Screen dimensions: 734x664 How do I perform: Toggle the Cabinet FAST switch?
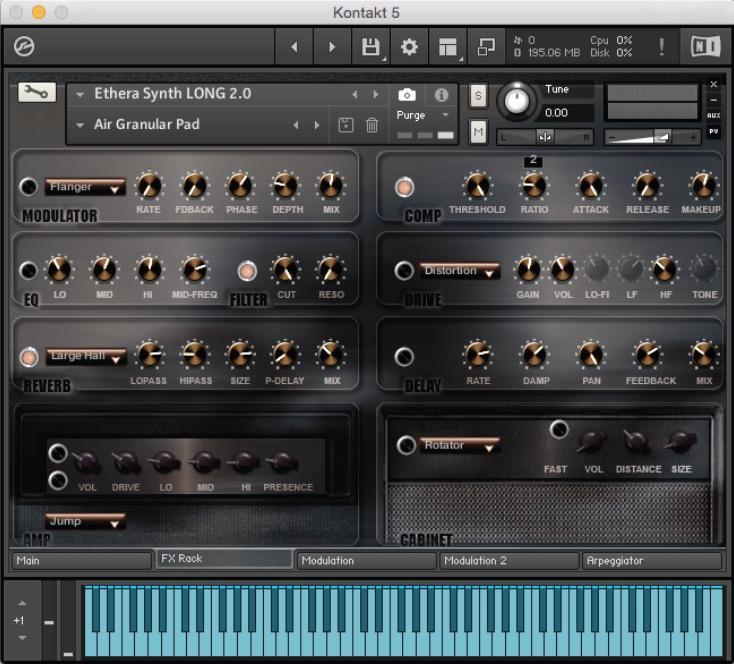[559, 429]
